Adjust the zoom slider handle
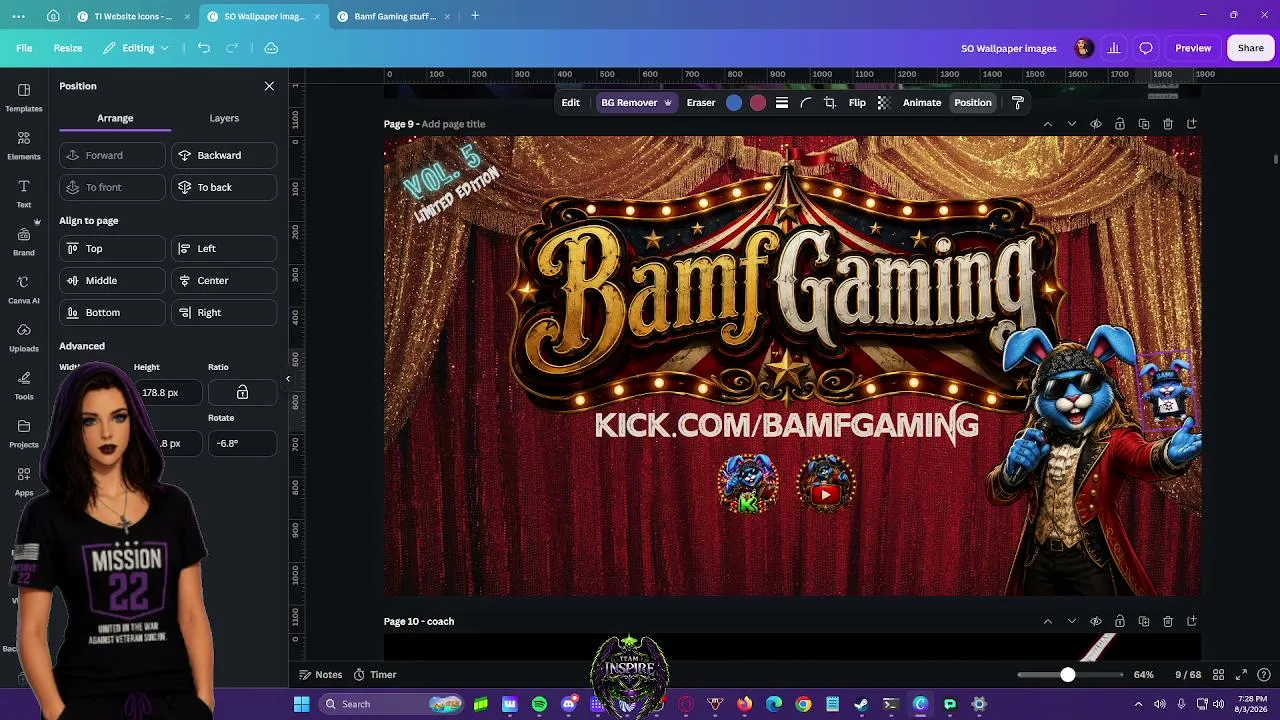This screenshot has width=1280, height=720. (x=1068, y=675)
